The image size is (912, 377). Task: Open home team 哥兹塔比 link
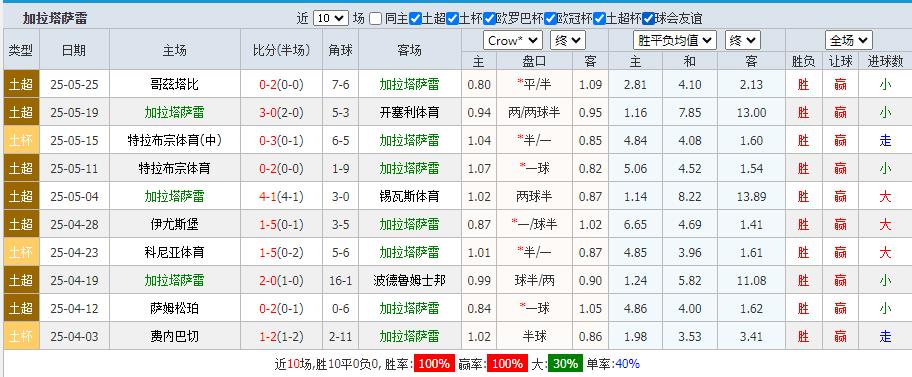pos(174,84)
